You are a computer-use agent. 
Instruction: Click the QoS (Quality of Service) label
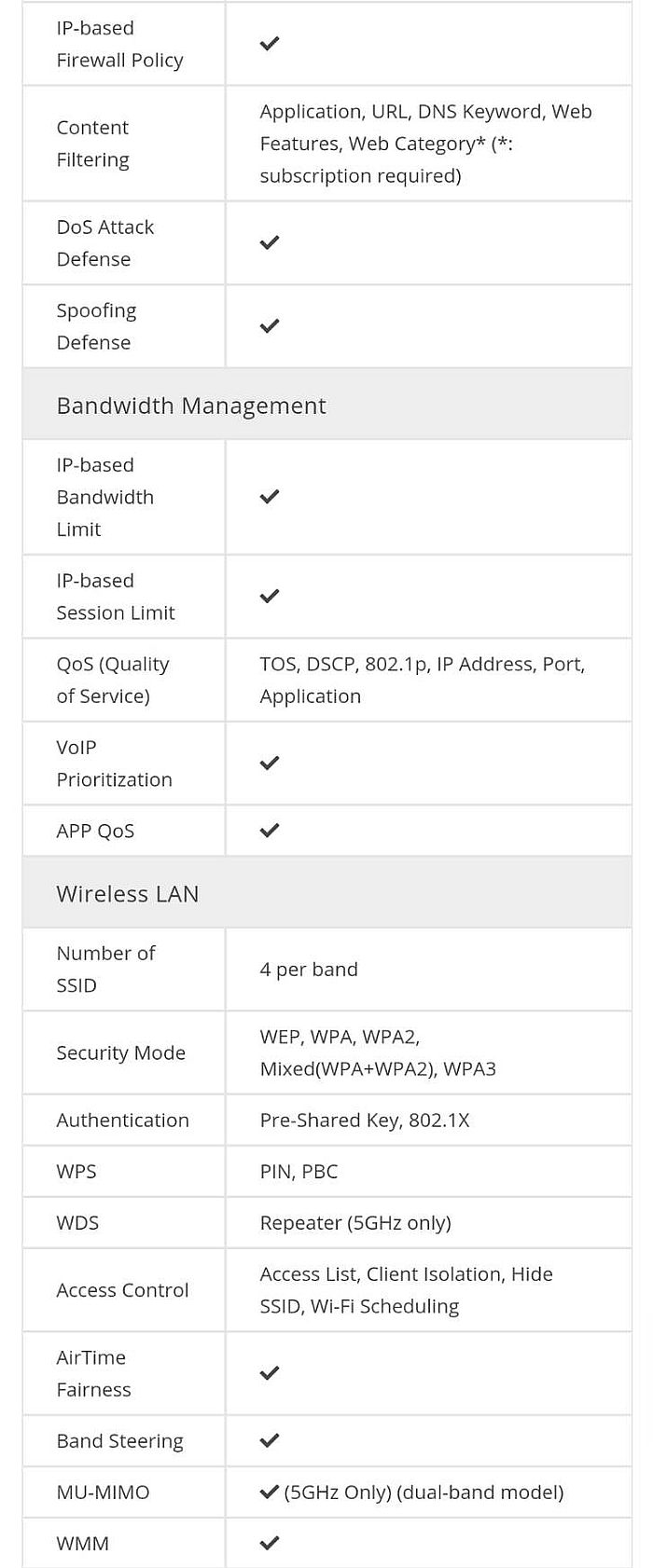point(113,680)
